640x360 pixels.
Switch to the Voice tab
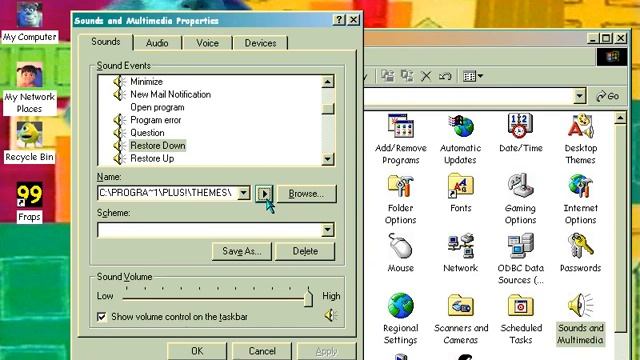[x=207, y=43]
